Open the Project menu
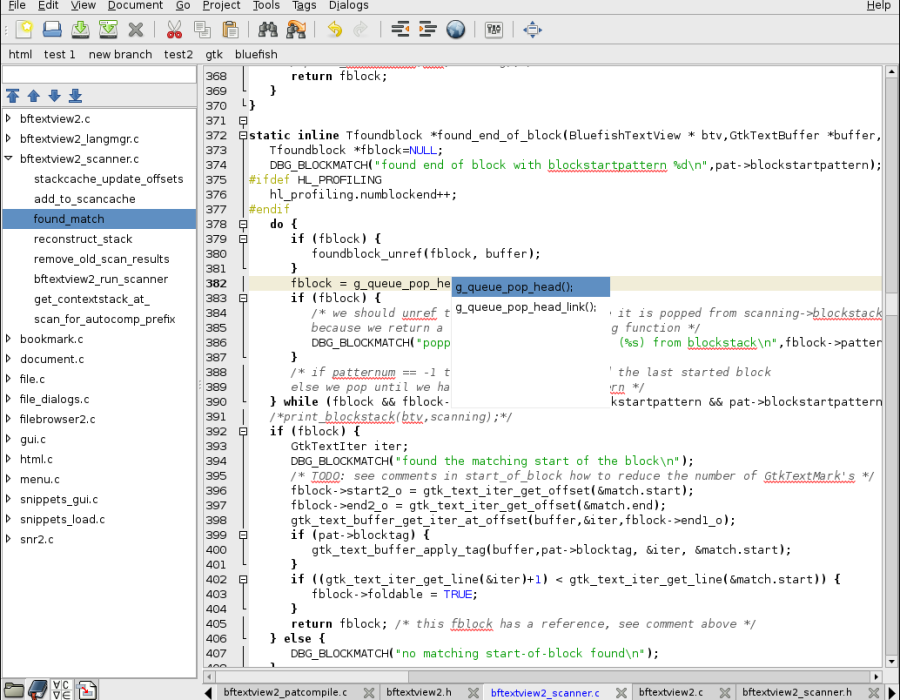 point(221,6)
